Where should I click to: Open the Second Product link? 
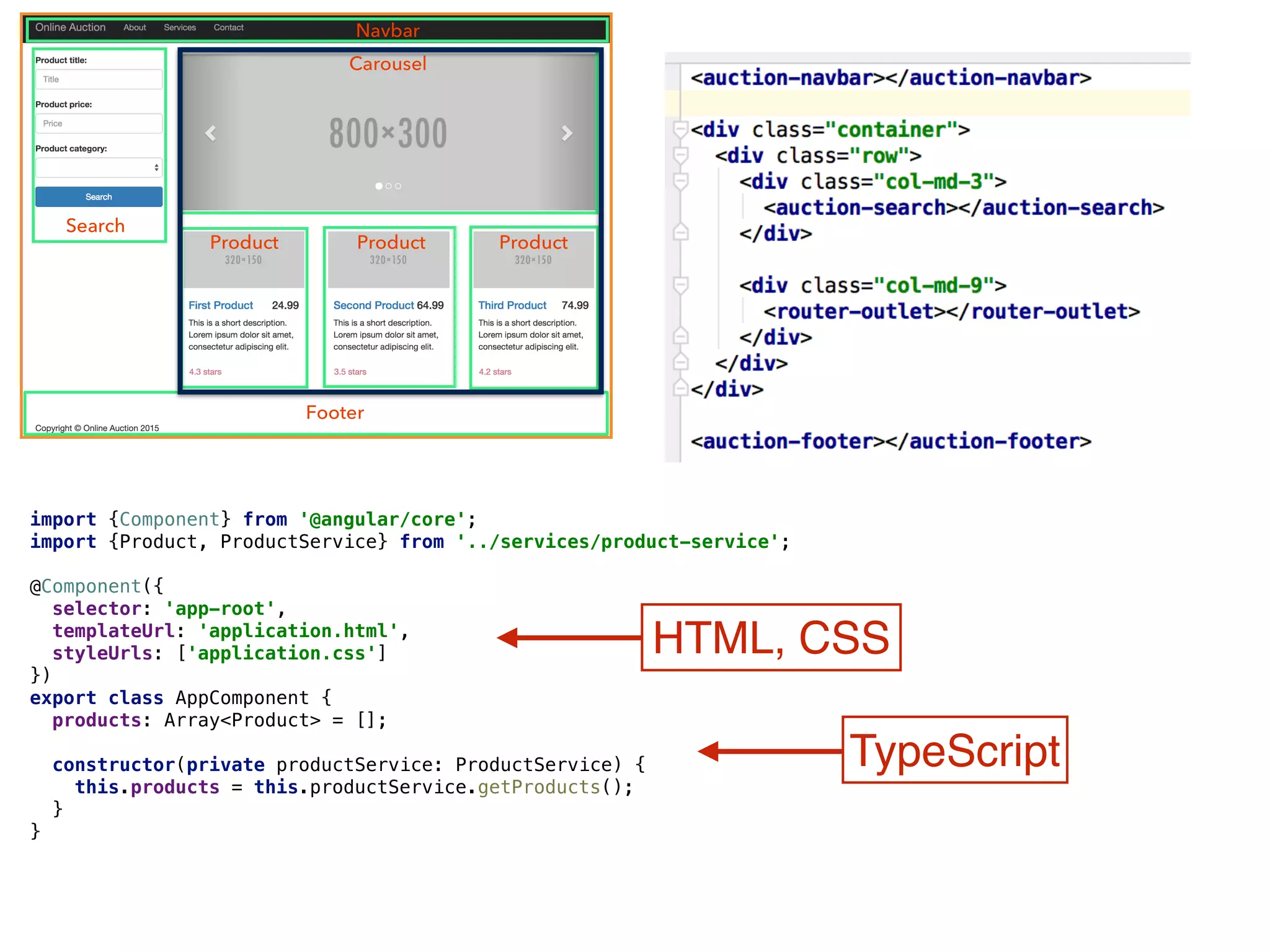(373, 305)
